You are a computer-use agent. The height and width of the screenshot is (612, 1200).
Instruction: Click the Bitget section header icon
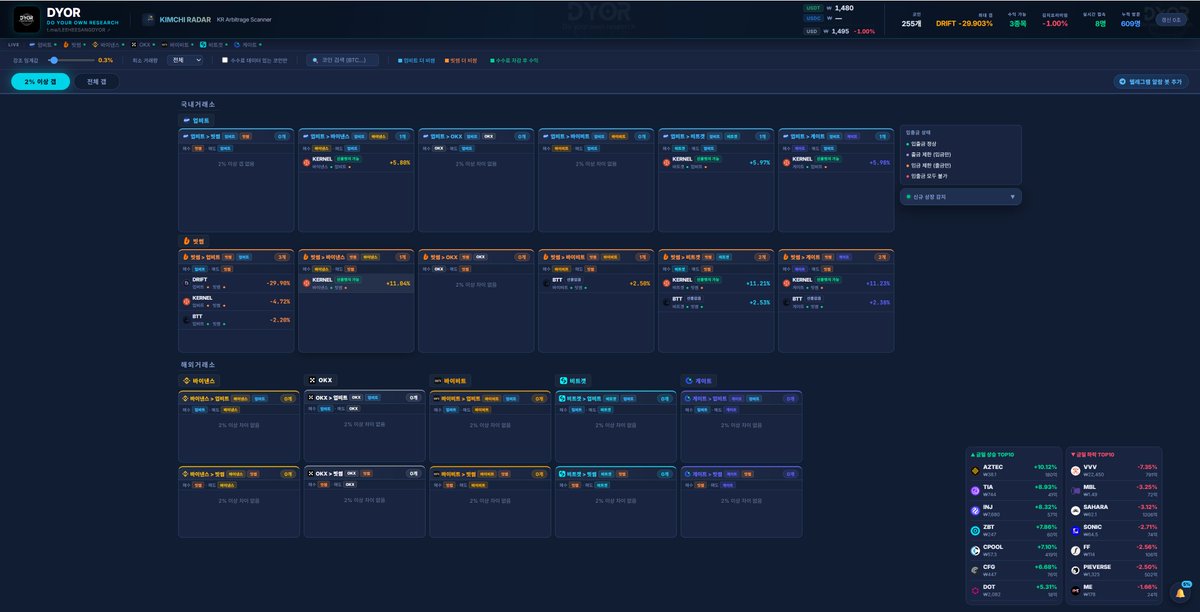(x=563, y=380)
